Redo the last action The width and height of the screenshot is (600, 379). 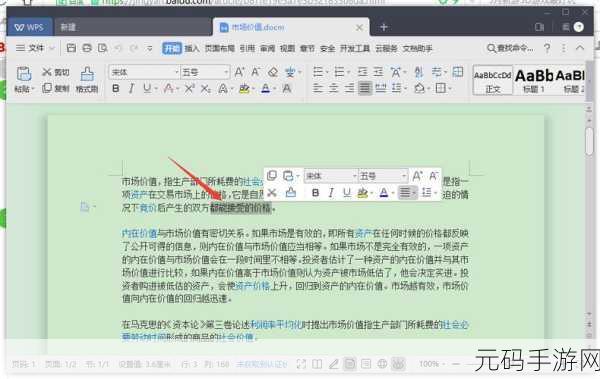134,48
